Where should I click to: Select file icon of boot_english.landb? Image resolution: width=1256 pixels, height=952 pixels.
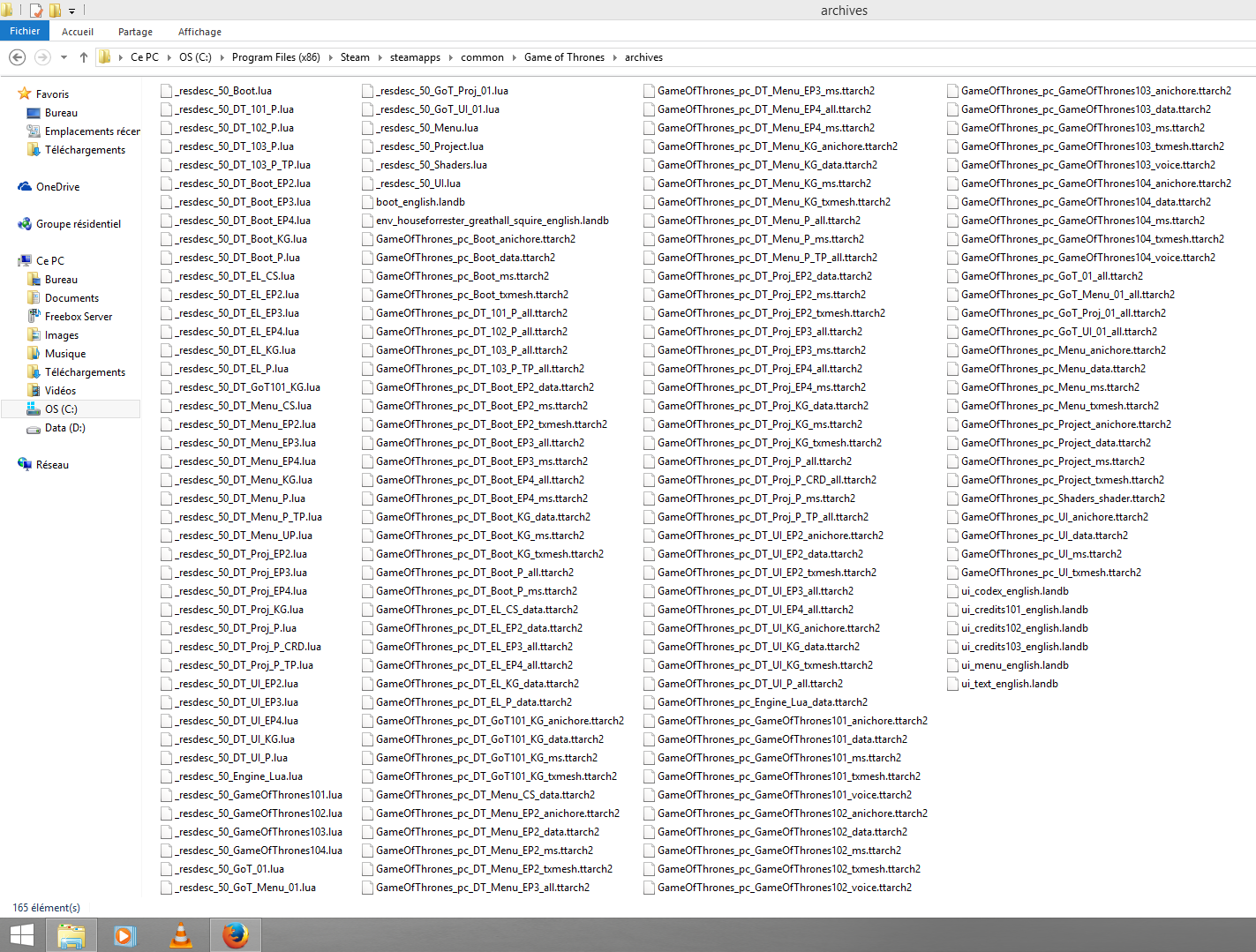368,202
